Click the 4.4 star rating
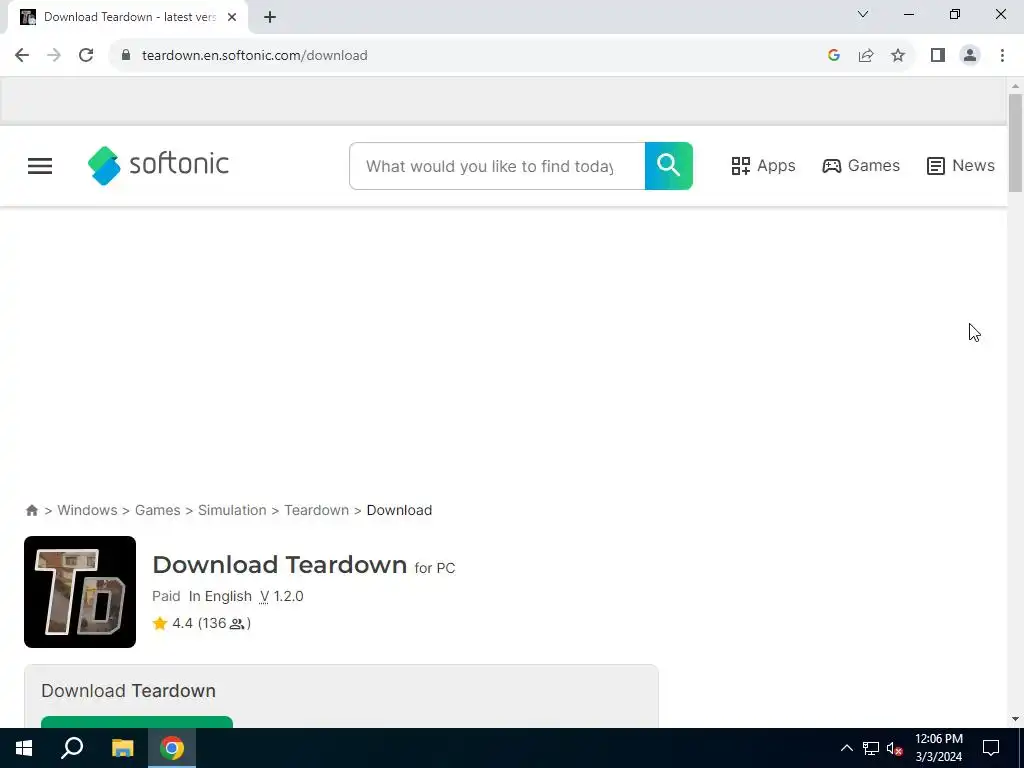This screenshot has height=768, width=1024. pyautogui.click(x=201, y=623)
